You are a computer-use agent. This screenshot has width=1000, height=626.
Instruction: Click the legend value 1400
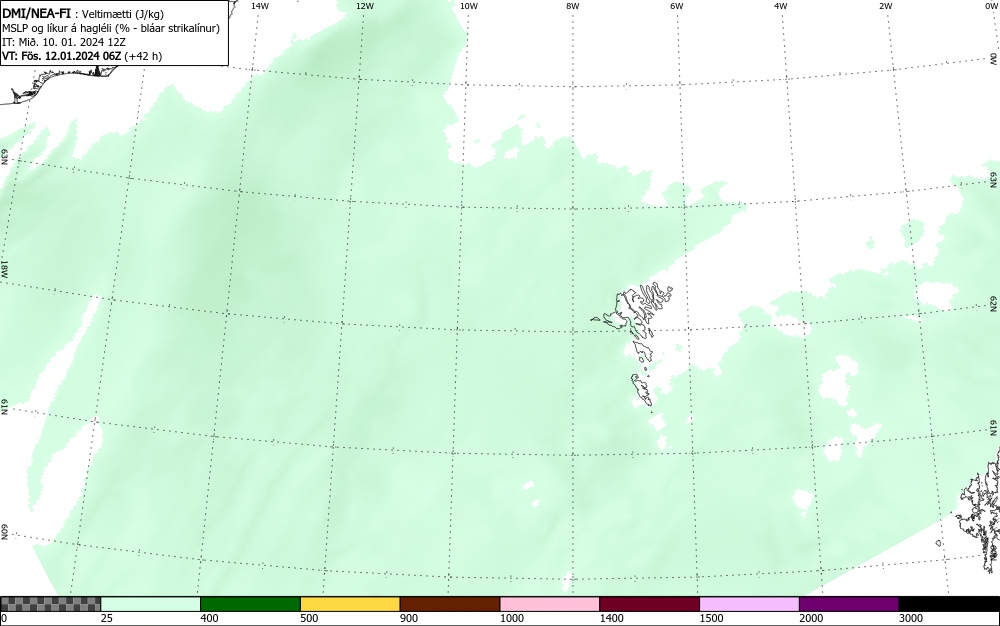611,618
